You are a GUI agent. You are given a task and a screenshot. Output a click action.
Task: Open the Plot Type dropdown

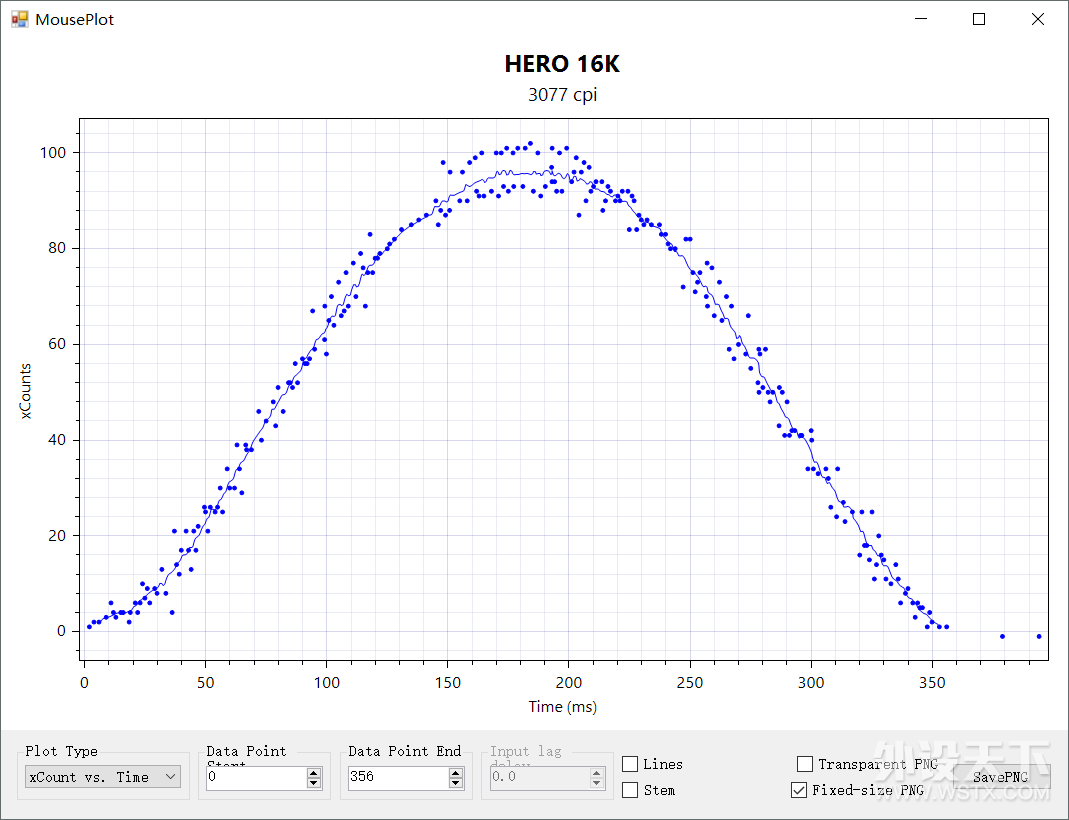[x=103, y=777]
